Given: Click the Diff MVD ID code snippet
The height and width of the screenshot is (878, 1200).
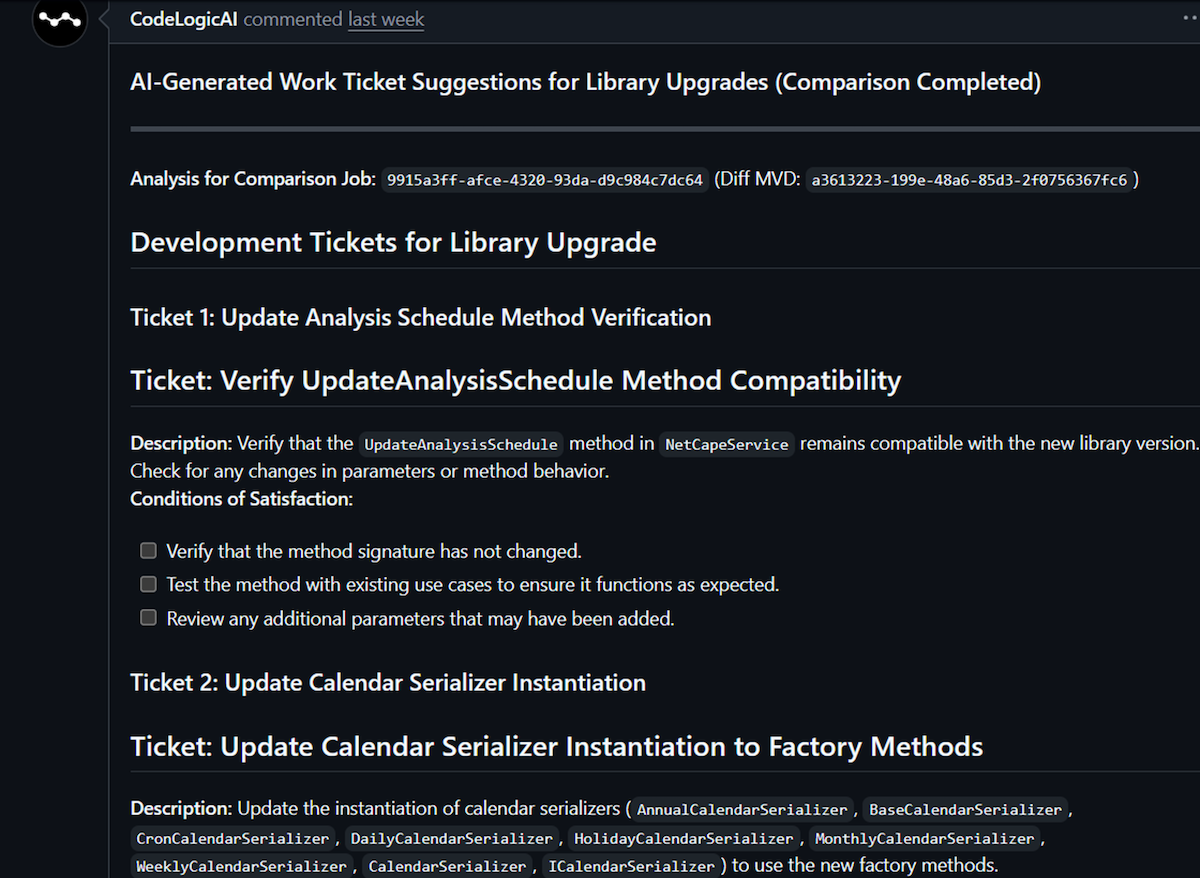Looking at the screenshot, I should (x=969, y=180).
